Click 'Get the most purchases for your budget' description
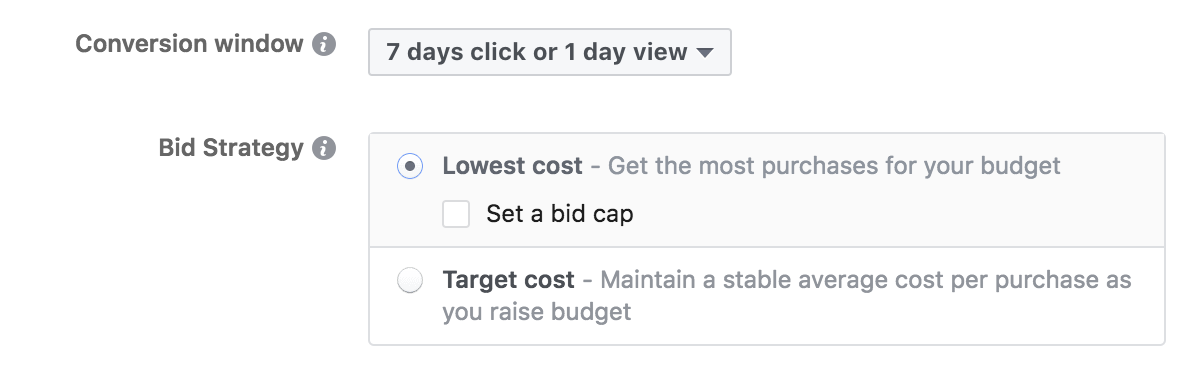1196x374 pixels. [x=834, y=166]
